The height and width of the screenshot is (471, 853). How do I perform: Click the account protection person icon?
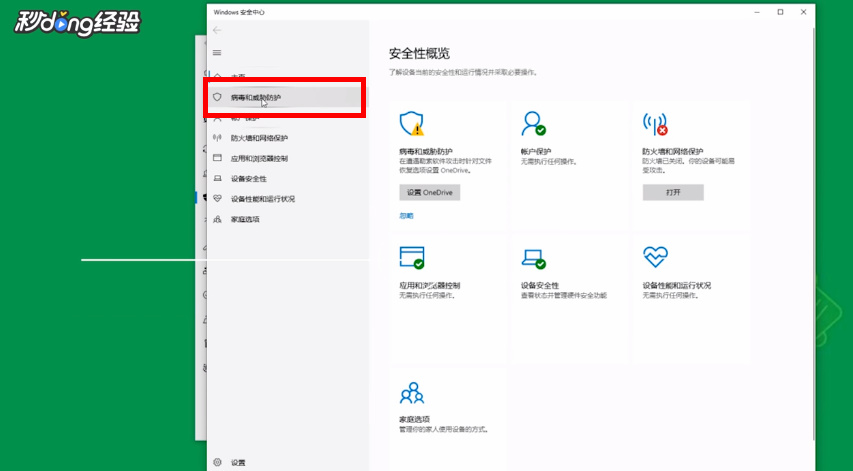coord(533,123)
